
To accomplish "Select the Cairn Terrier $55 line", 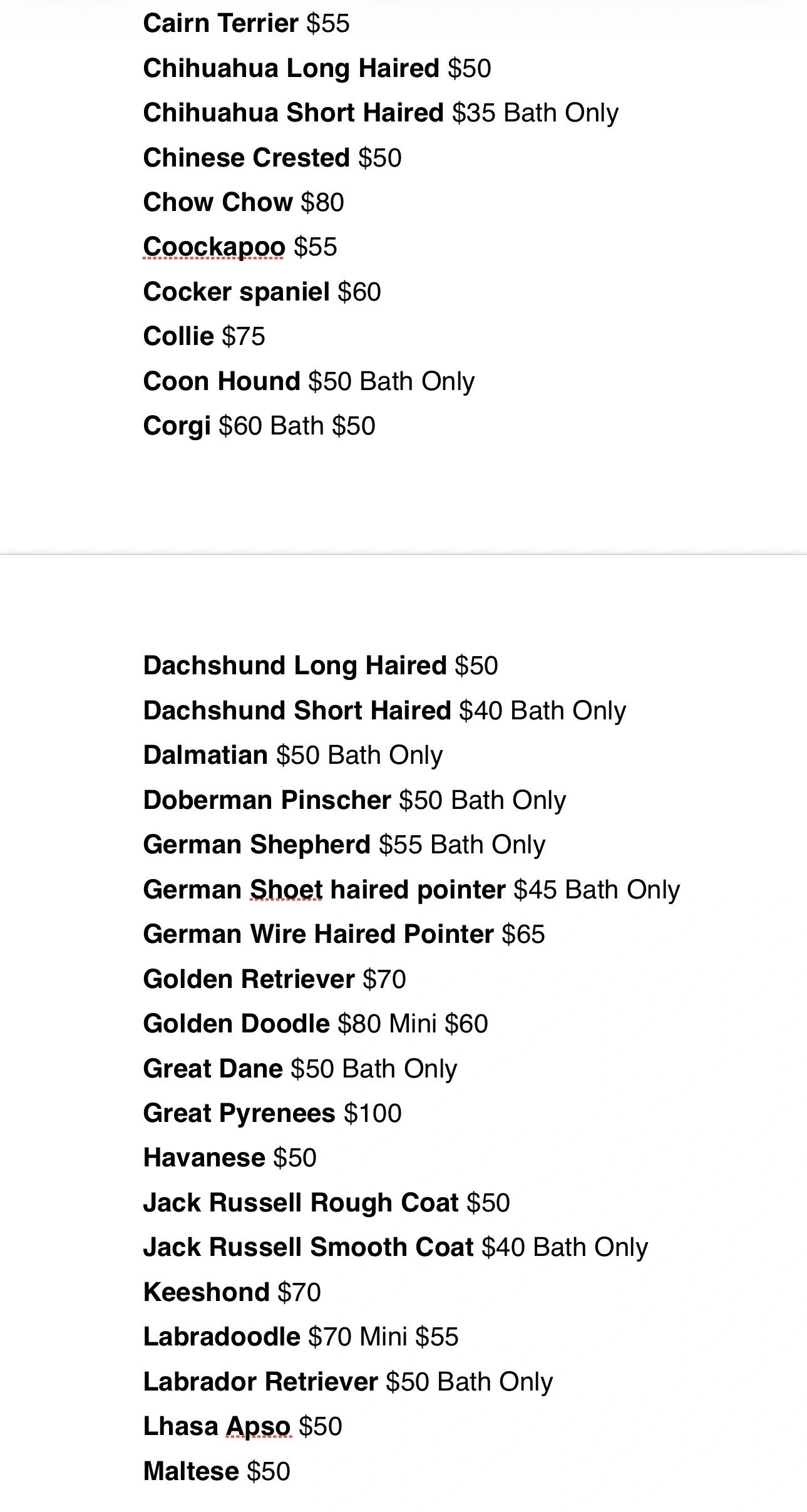I will tap(246, 24).
